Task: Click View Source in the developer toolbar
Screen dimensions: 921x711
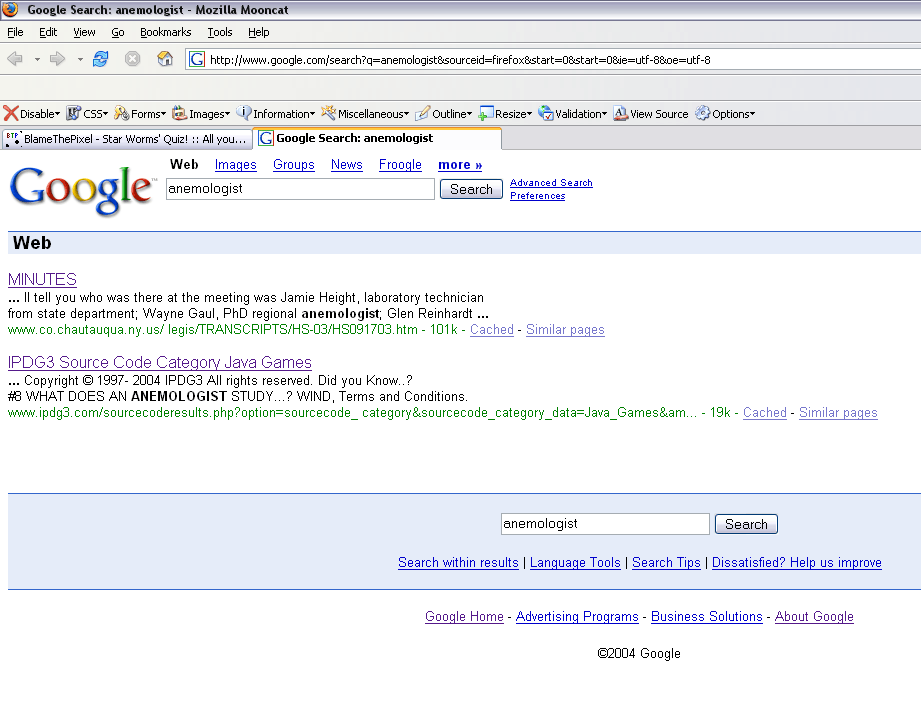Action: point(651,113)
